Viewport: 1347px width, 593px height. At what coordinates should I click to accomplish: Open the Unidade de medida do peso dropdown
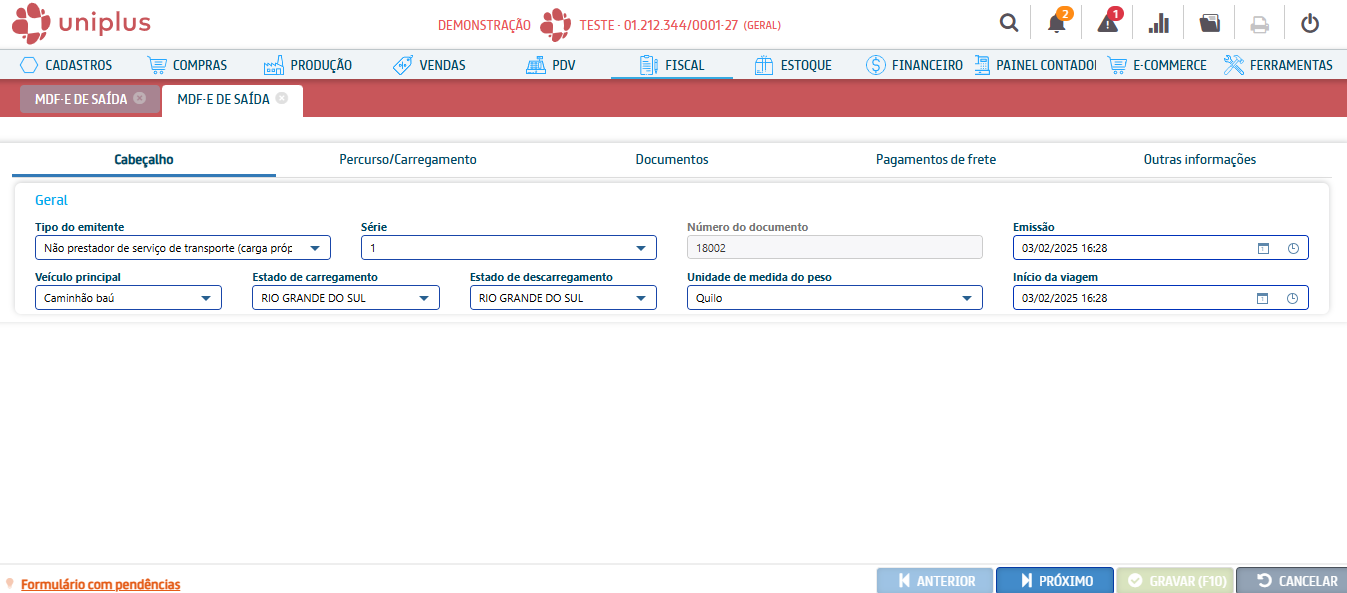(x=967, y=298)
